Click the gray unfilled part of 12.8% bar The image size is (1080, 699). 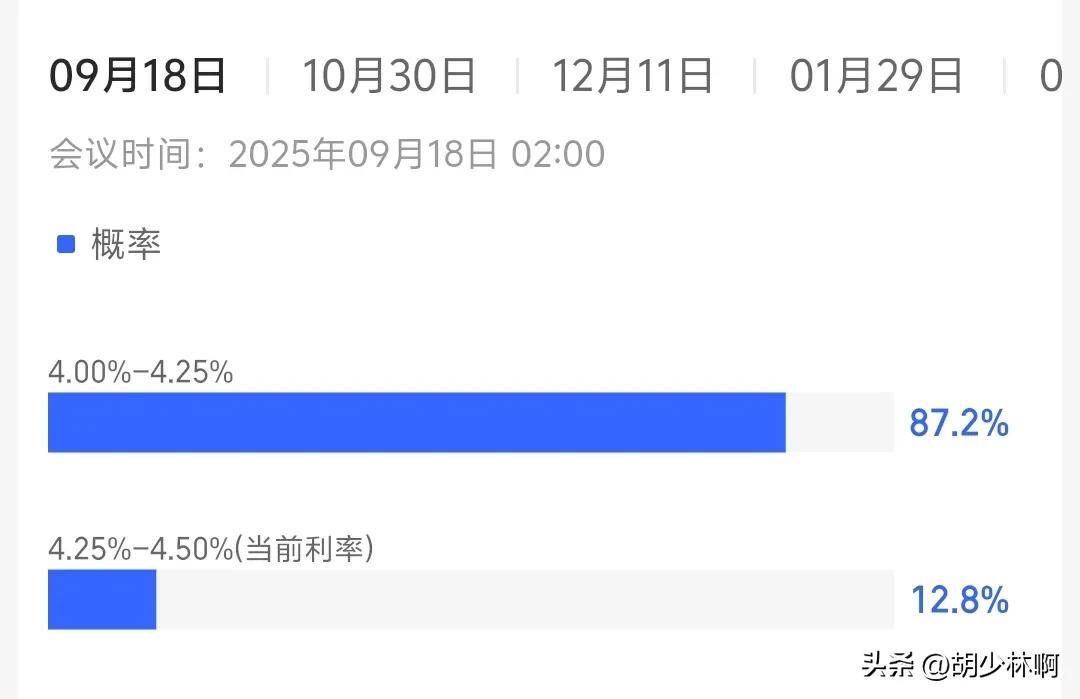(x=525, y=599)
